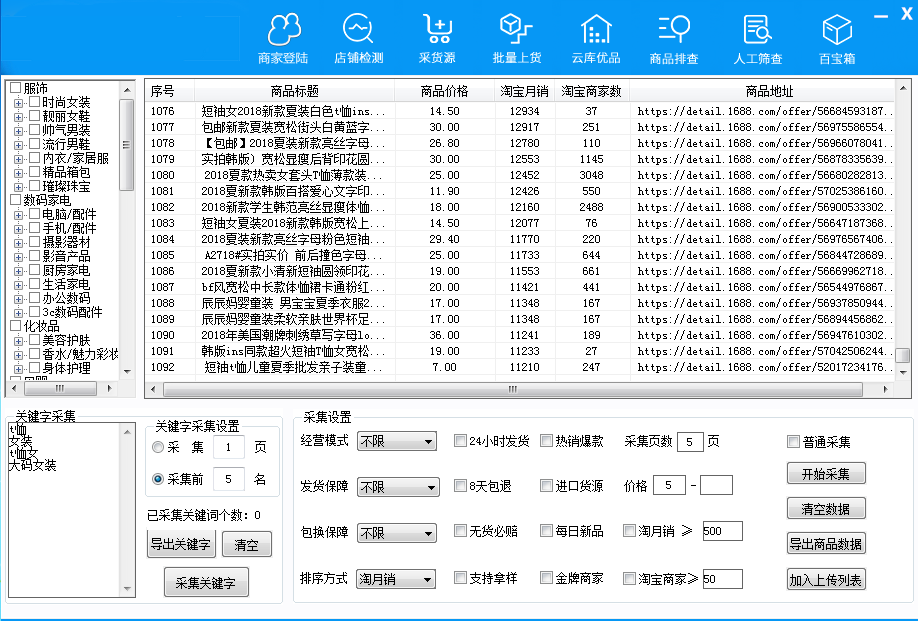Open the 包换保障 dropdown
Screen dimensions: 918x621
397,533
